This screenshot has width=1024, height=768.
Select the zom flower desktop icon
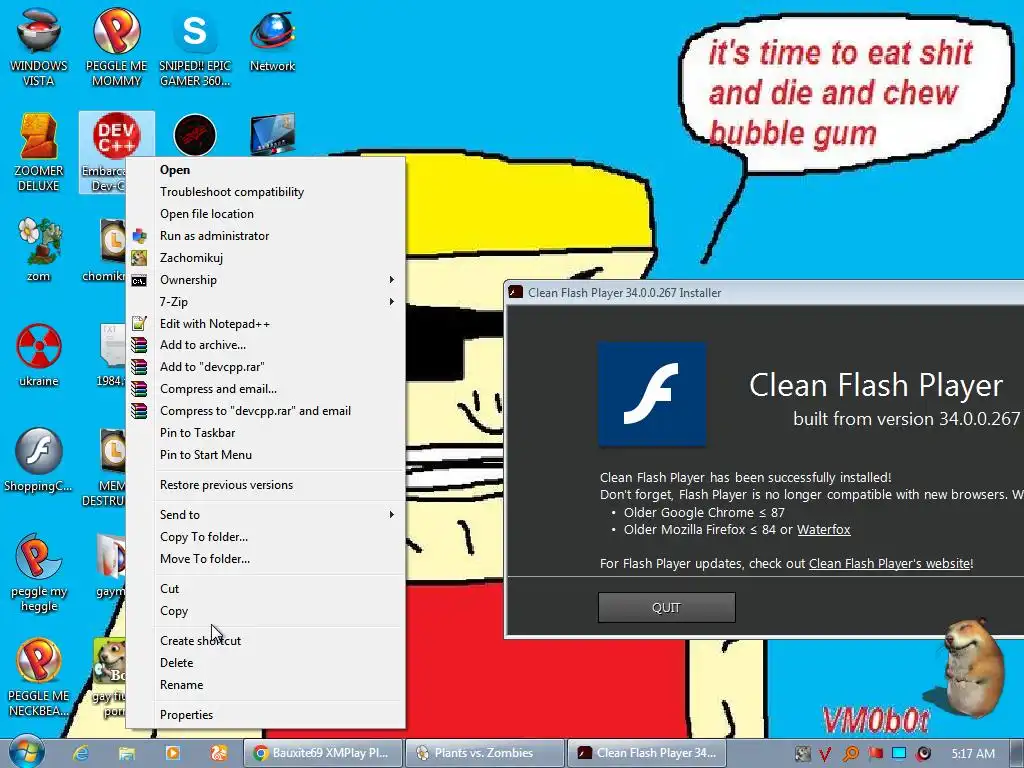pos(39,248)
